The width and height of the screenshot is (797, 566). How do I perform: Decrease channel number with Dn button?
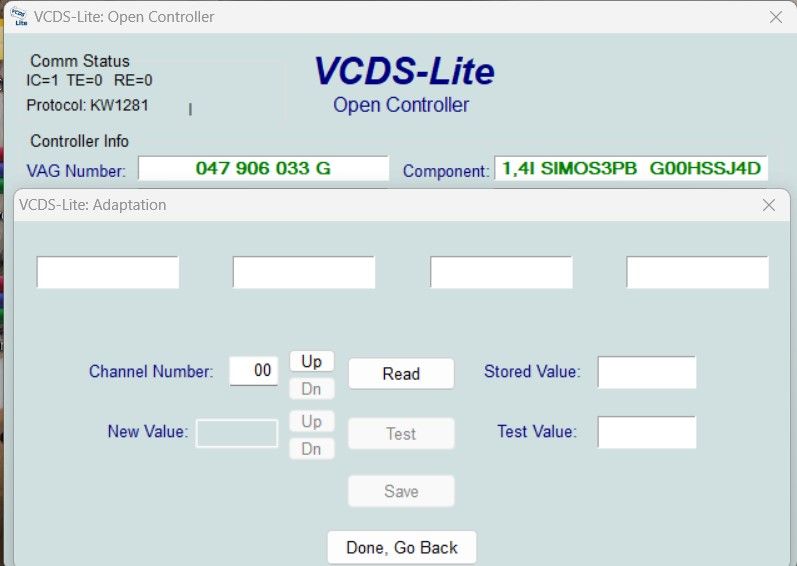pyautogui.click(x=312, y=389)
